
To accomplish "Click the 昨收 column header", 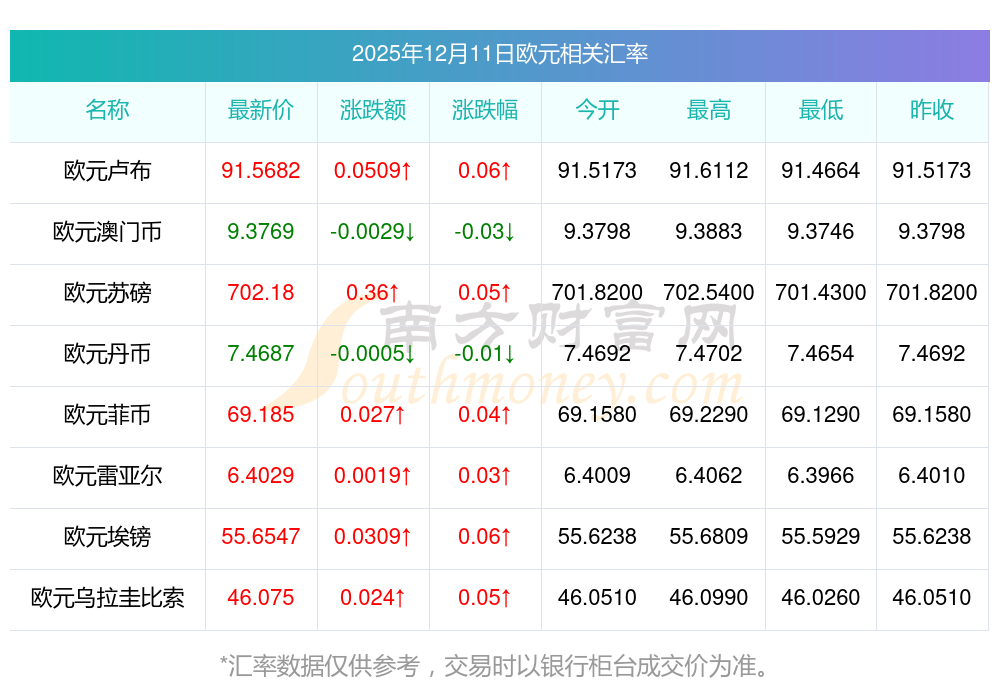I will tap(932, 110).
